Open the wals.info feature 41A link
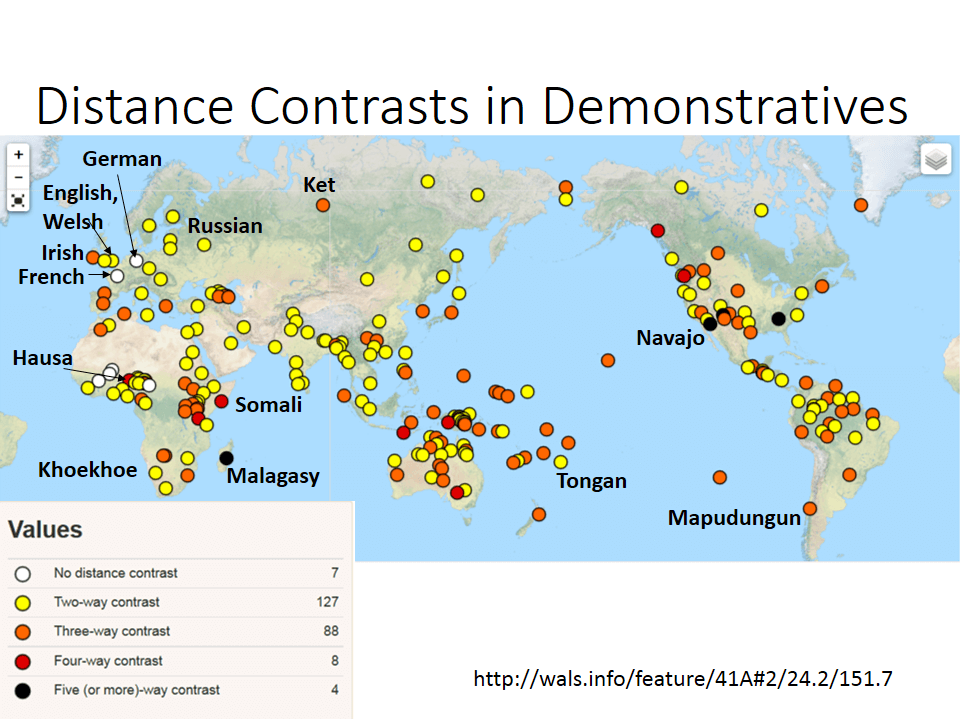960x720 pixels. click(683, 678)
